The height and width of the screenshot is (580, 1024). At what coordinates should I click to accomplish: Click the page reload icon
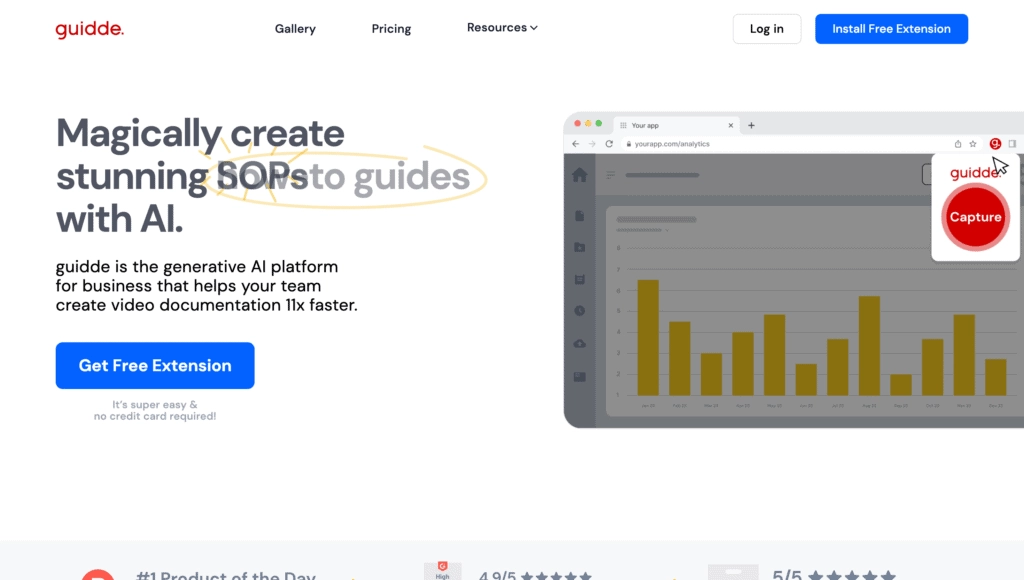point(607,144)
